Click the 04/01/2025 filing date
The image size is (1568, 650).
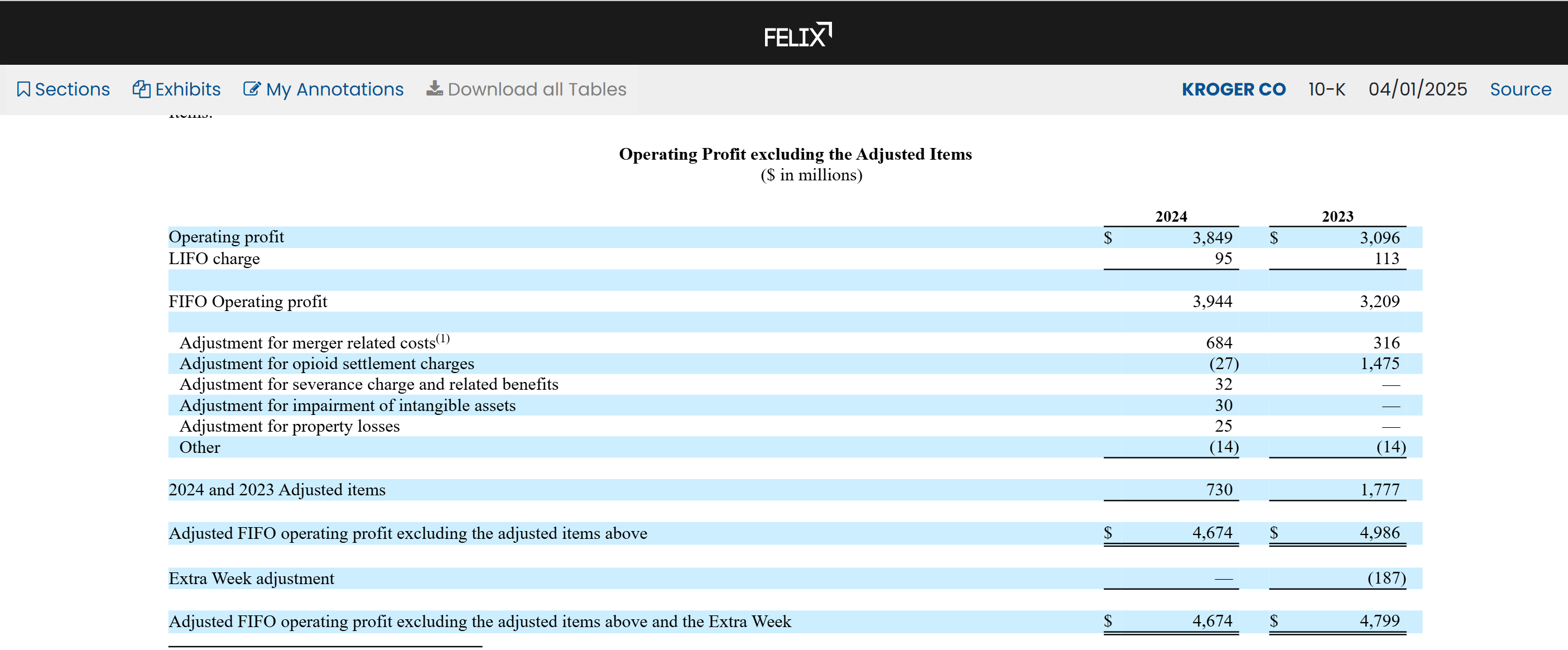(x=1417, y=89)
